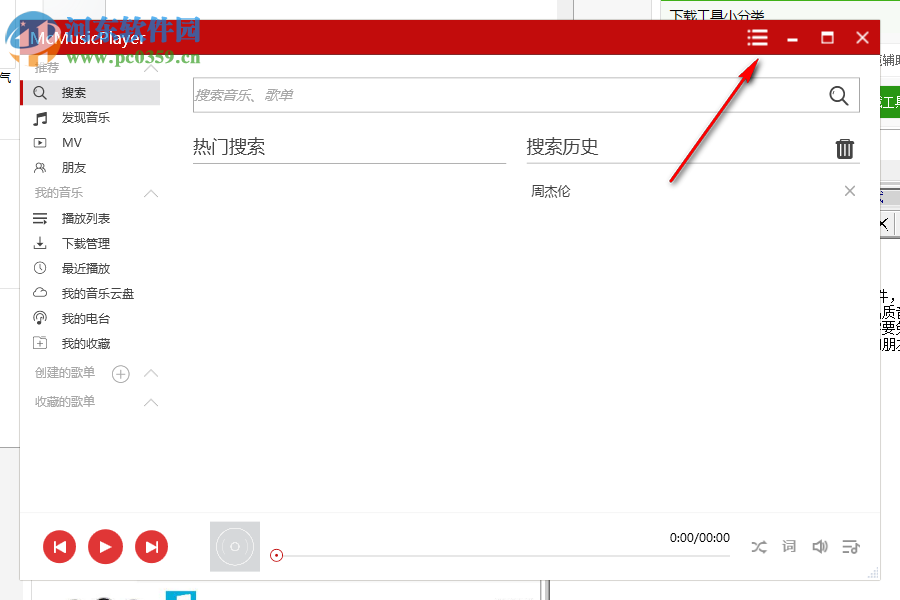Expand the 创建的歌单 section

coord(151,373)
